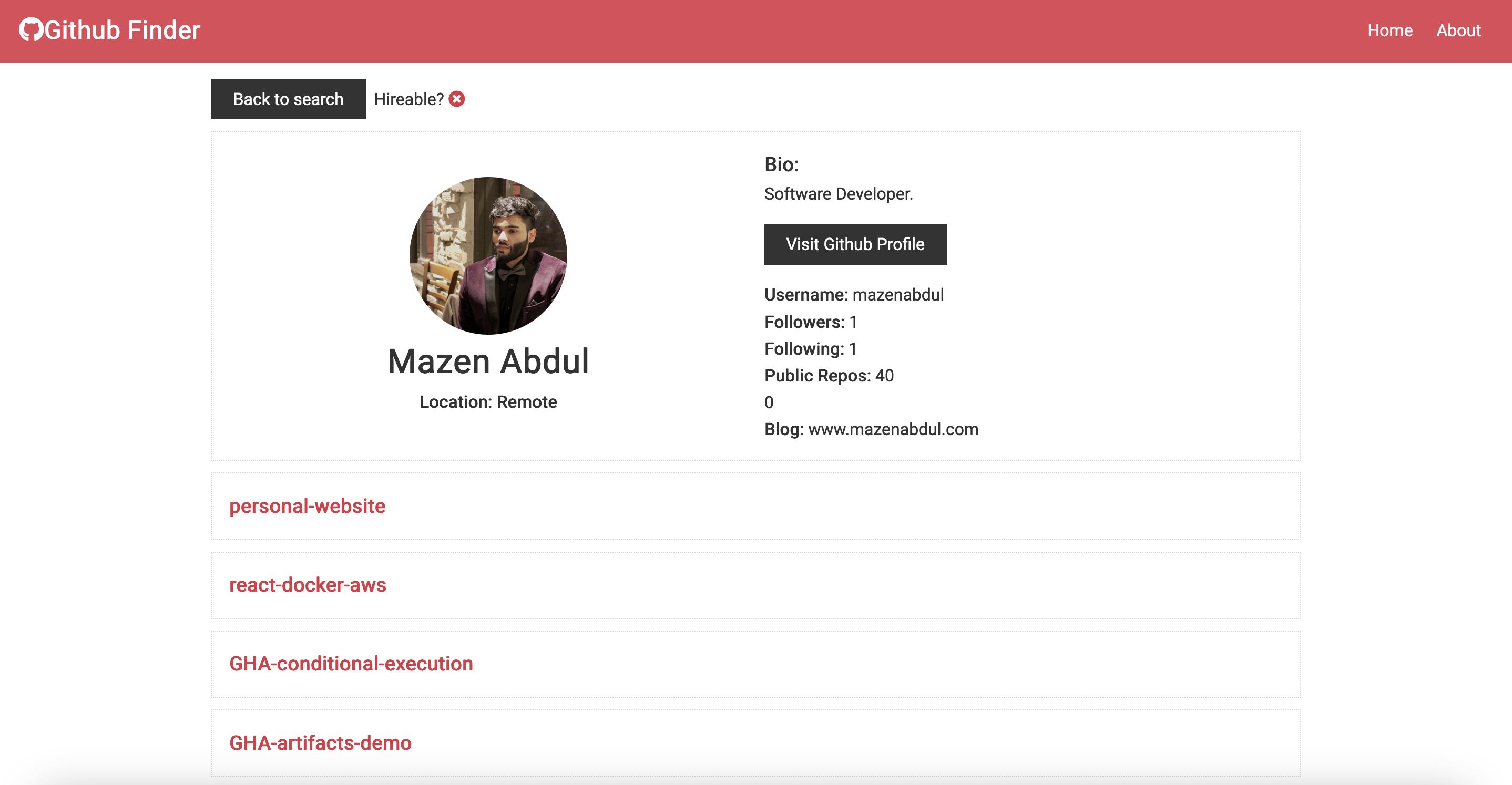Click the red Hireable cross icon
This screenshot has height=785, width=1512.
point(457,99)
